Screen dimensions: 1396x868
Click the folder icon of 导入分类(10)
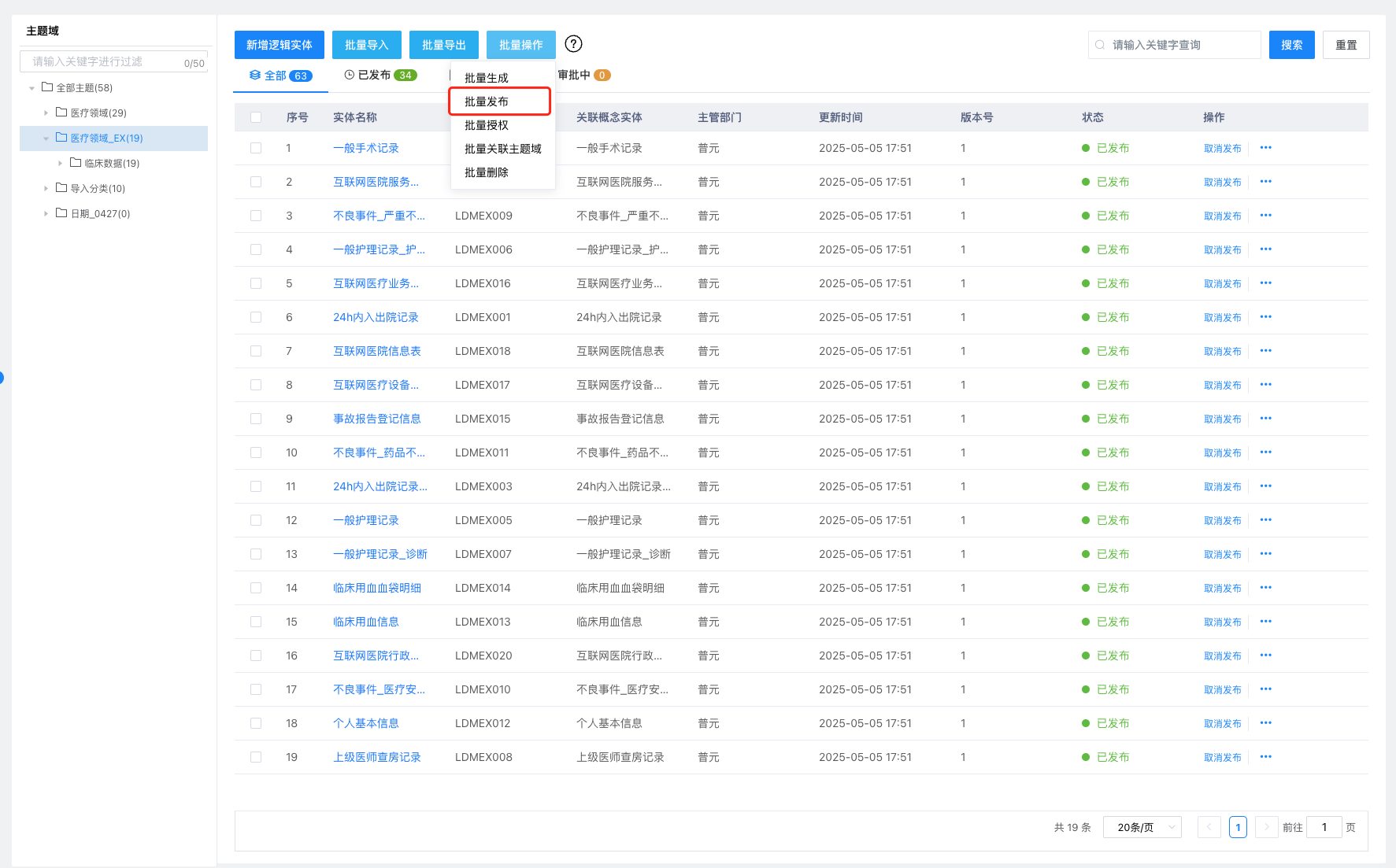[61, 188]
